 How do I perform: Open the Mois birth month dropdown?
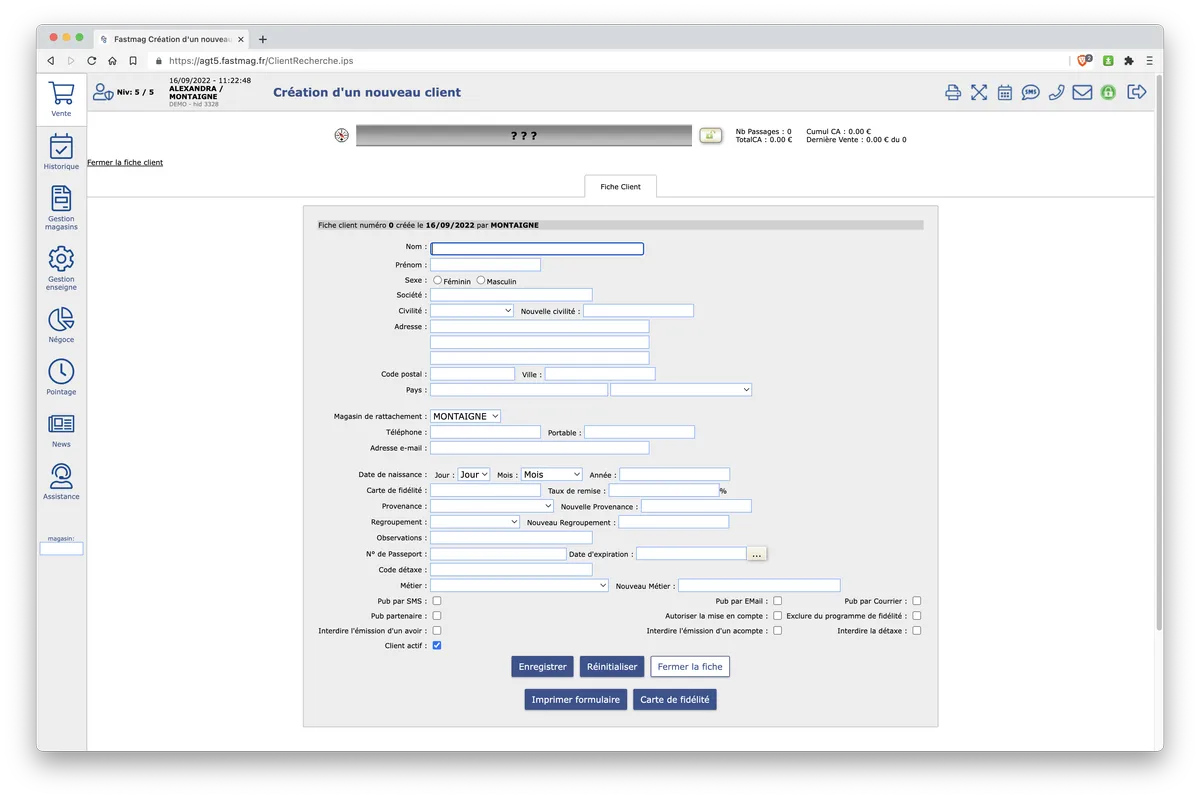tap(552, 474)
